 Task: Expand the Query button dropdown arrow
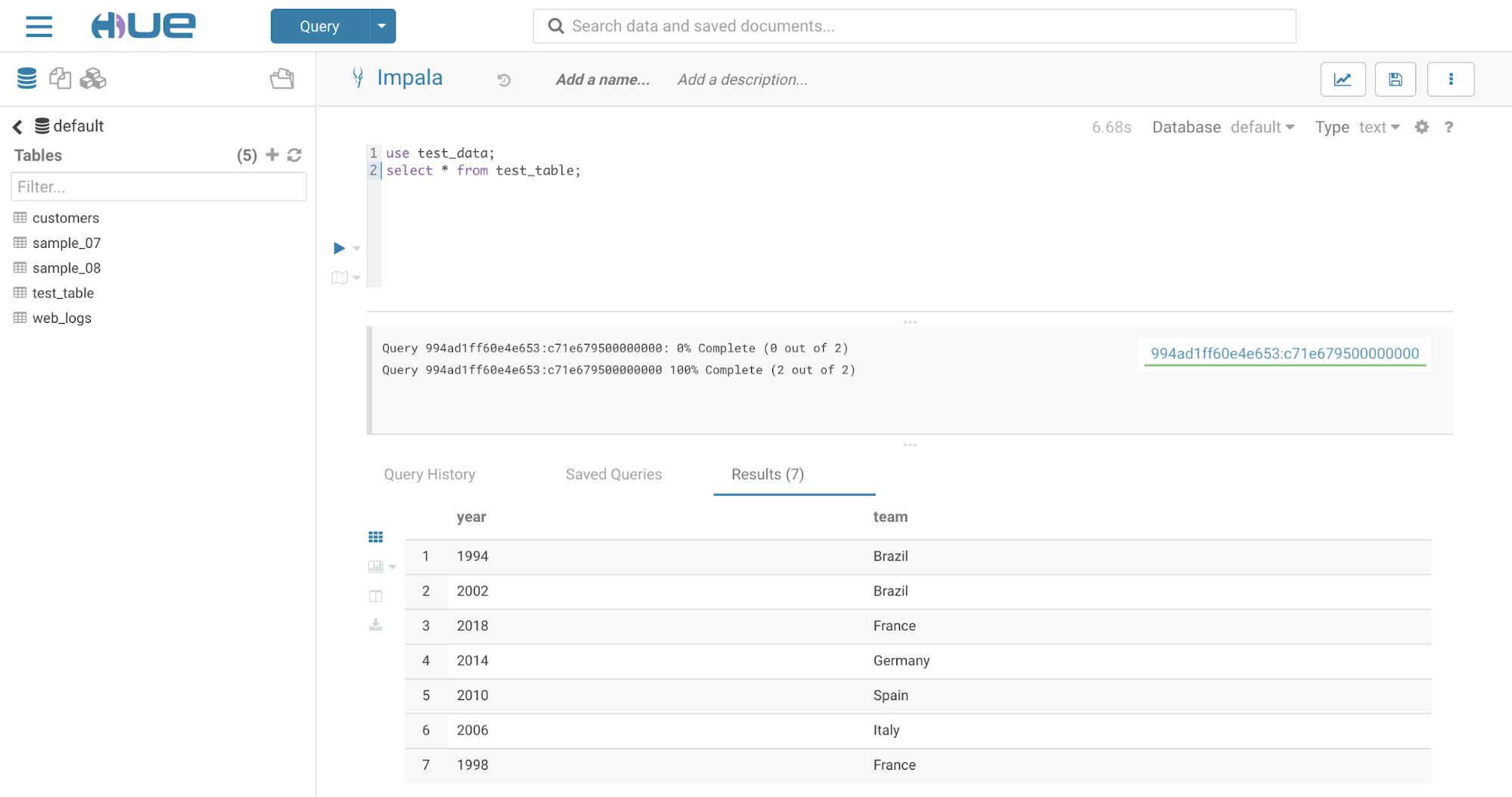382,26
